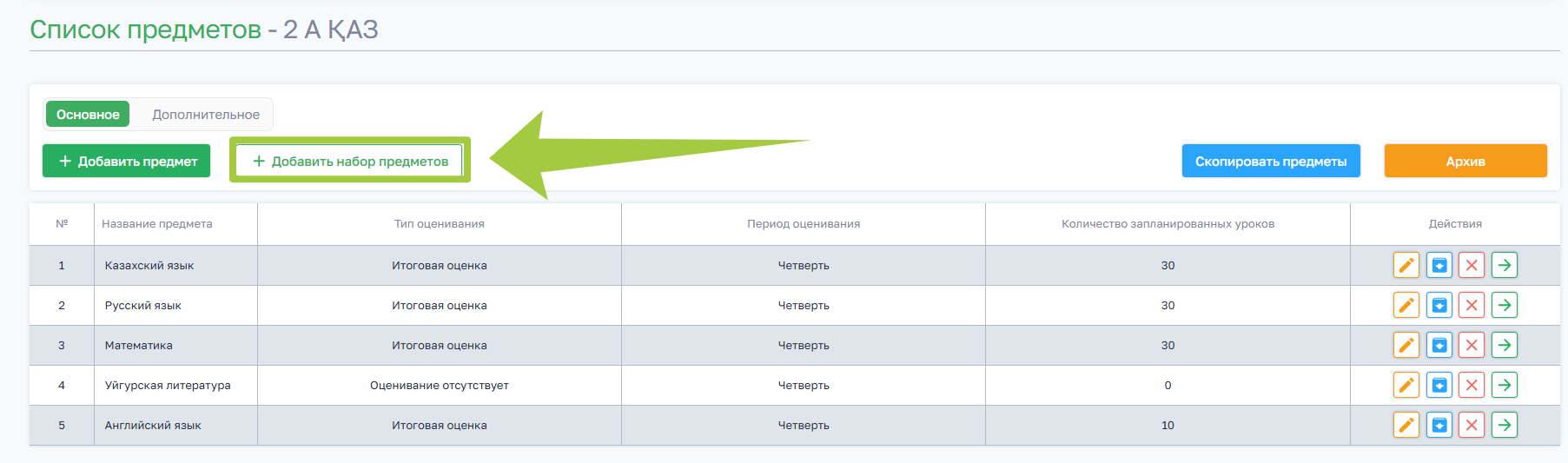1568x463 pixels.
Task: Switch to the Основное tab
Action: (88, 115)
